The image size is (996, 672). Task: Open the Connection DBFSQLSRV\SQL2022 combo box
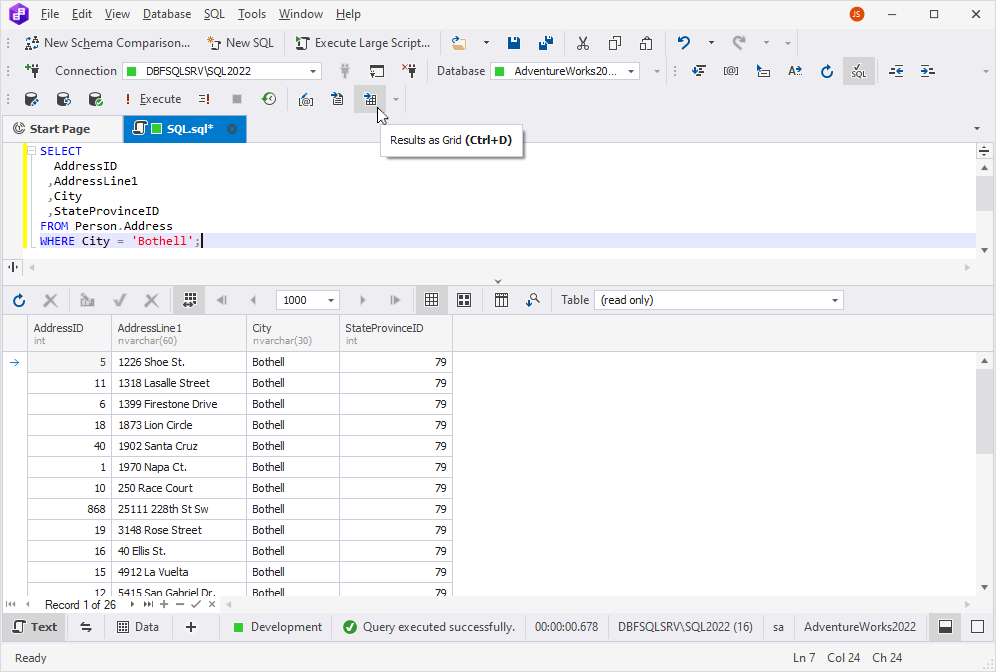(x=222, y=71)
